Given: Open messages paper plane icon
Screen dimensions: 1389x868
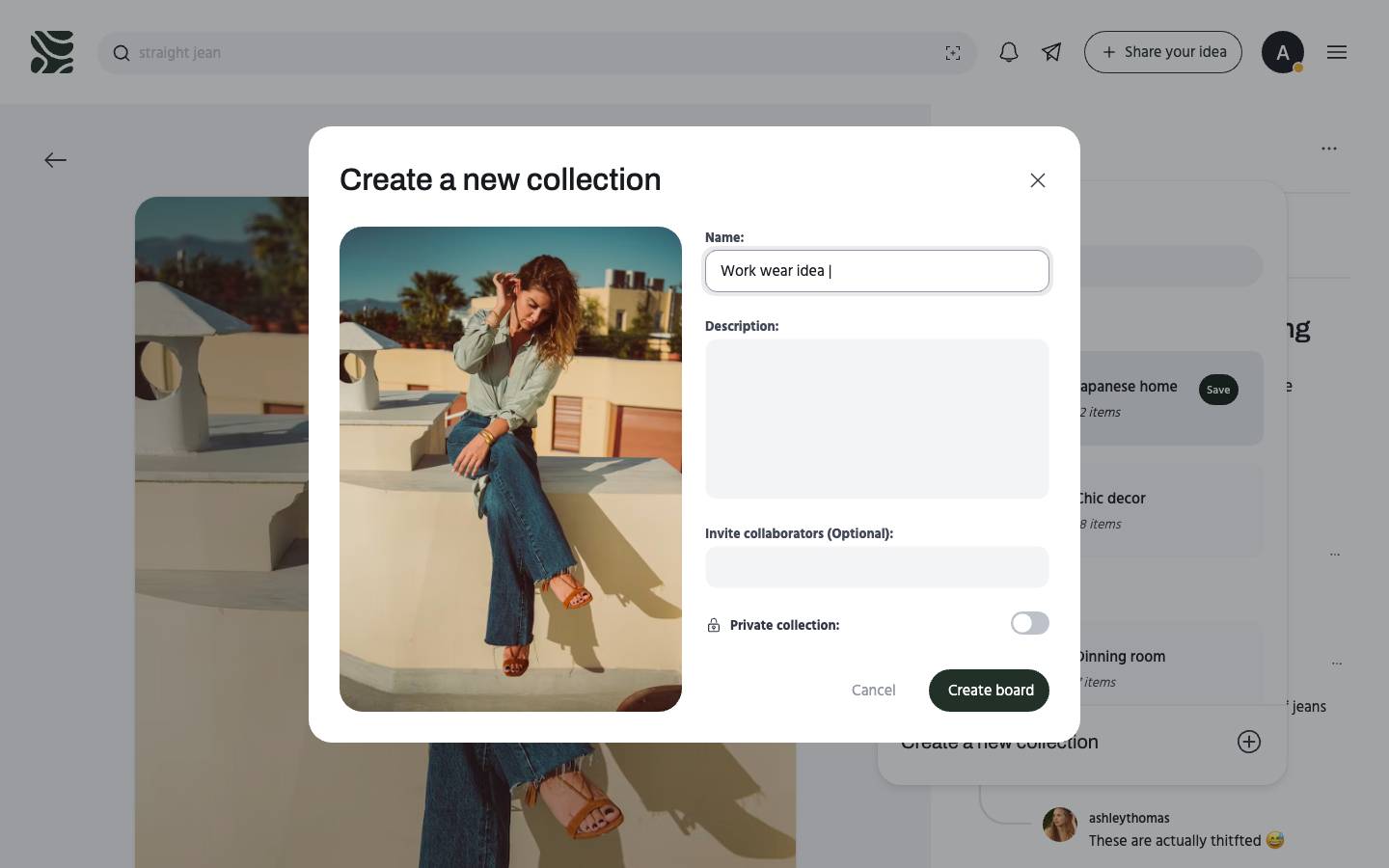Looking at the screenshot, I should (x=1051, y=52).
